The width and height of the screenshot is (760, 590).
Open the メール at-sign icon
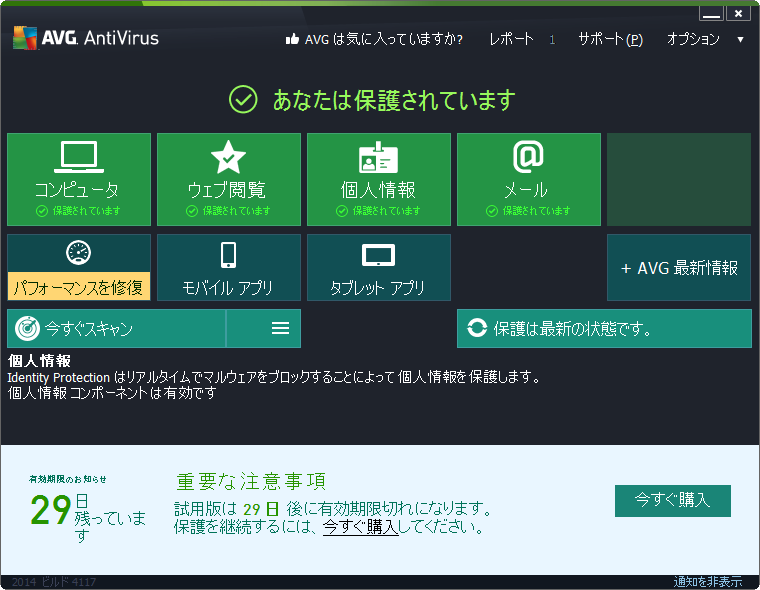click(528, 157)
